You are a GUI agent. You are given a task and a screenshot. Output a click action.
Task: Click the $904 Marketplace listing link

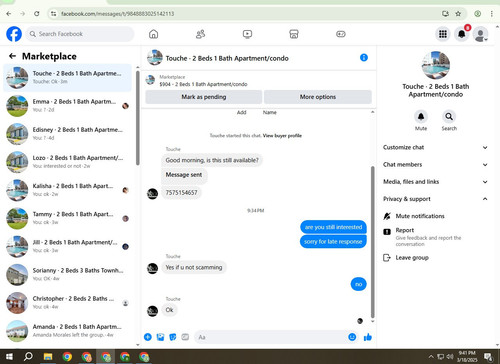click(x=203, y=84)
